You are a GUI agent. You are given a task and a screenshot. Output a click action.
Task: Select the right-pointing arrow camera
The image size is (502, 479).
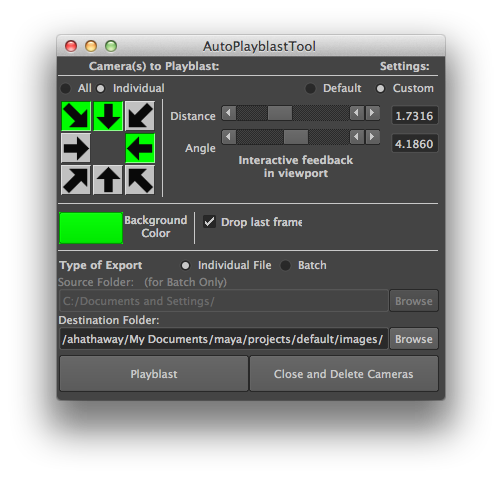coord(76,148)
